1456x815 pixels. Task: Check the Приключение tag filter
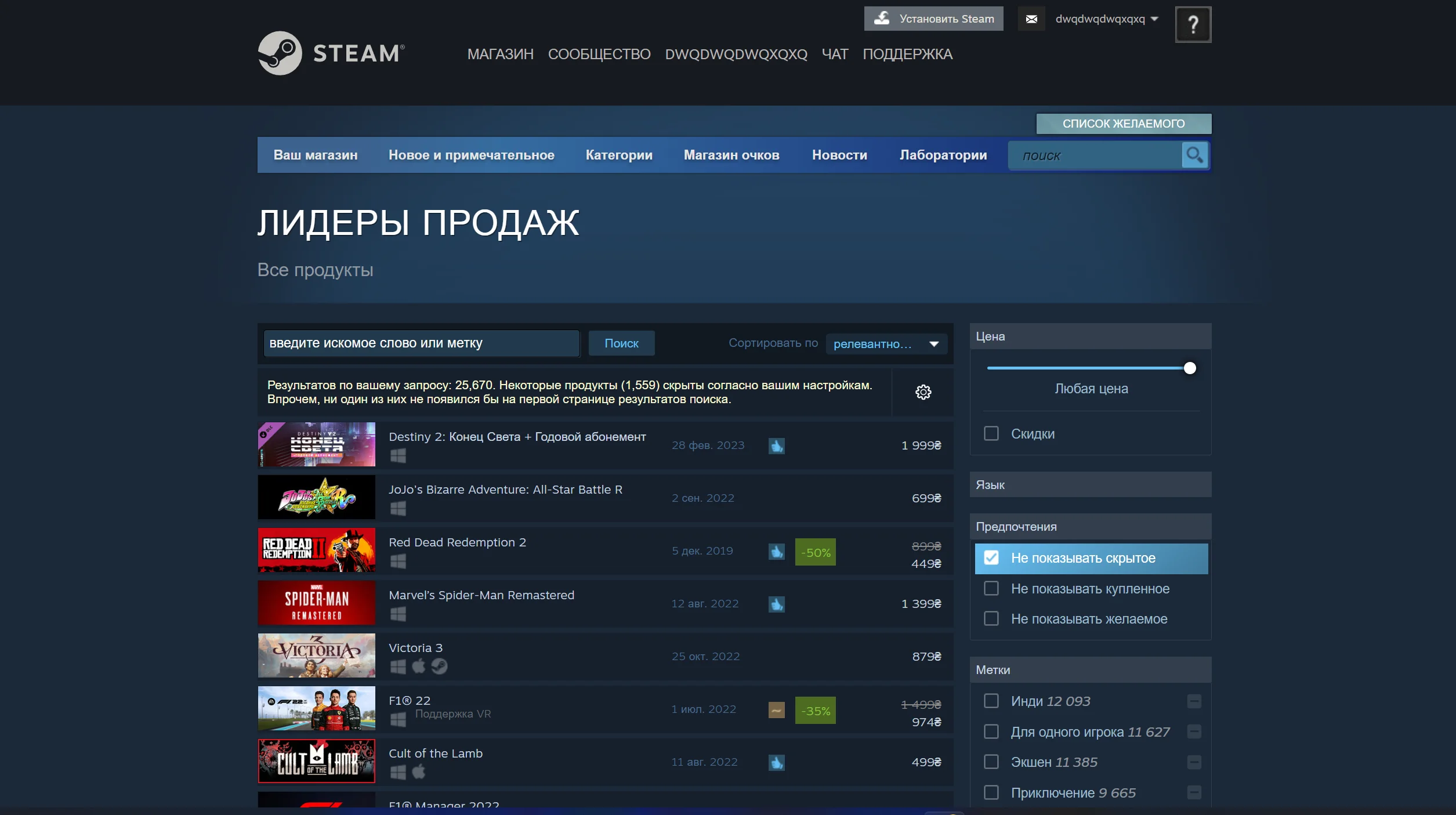(x=991, y=792)
